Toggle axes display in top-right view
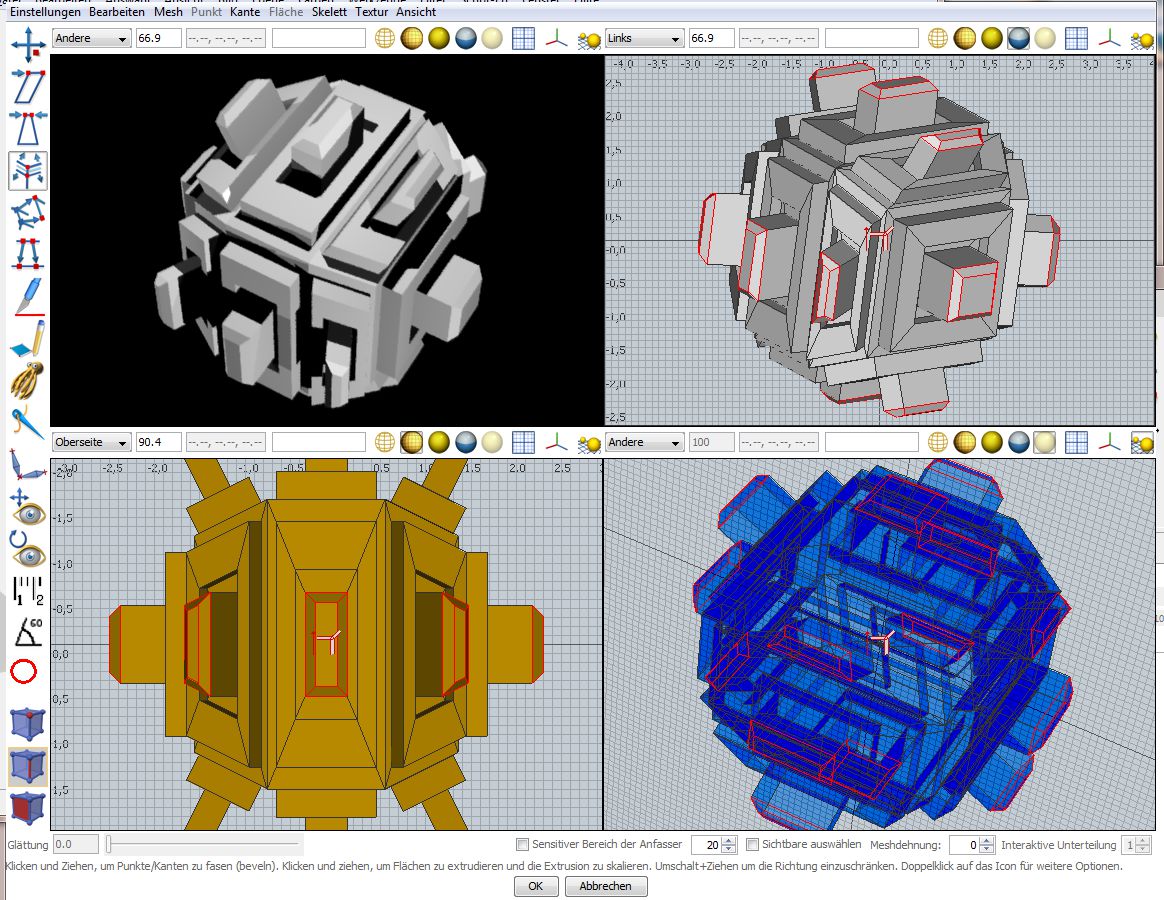This screenshot has width=1164, height=900. click(1109, 38)
